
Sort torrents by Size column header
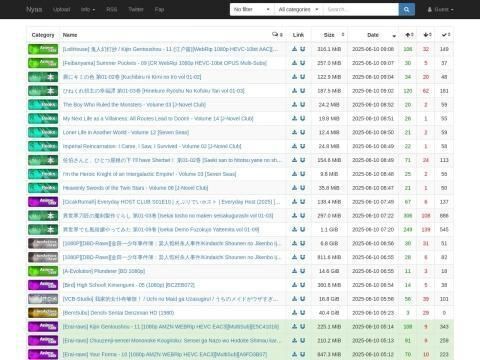pos(329,35)
